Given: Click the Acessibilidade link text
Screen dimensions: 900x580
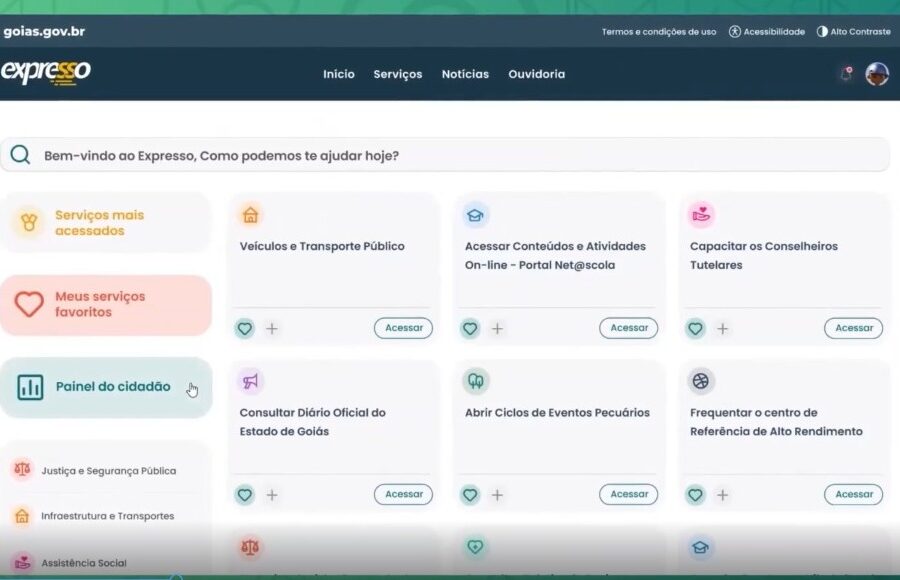Looking at the screenshot, I should pos(774,32).
